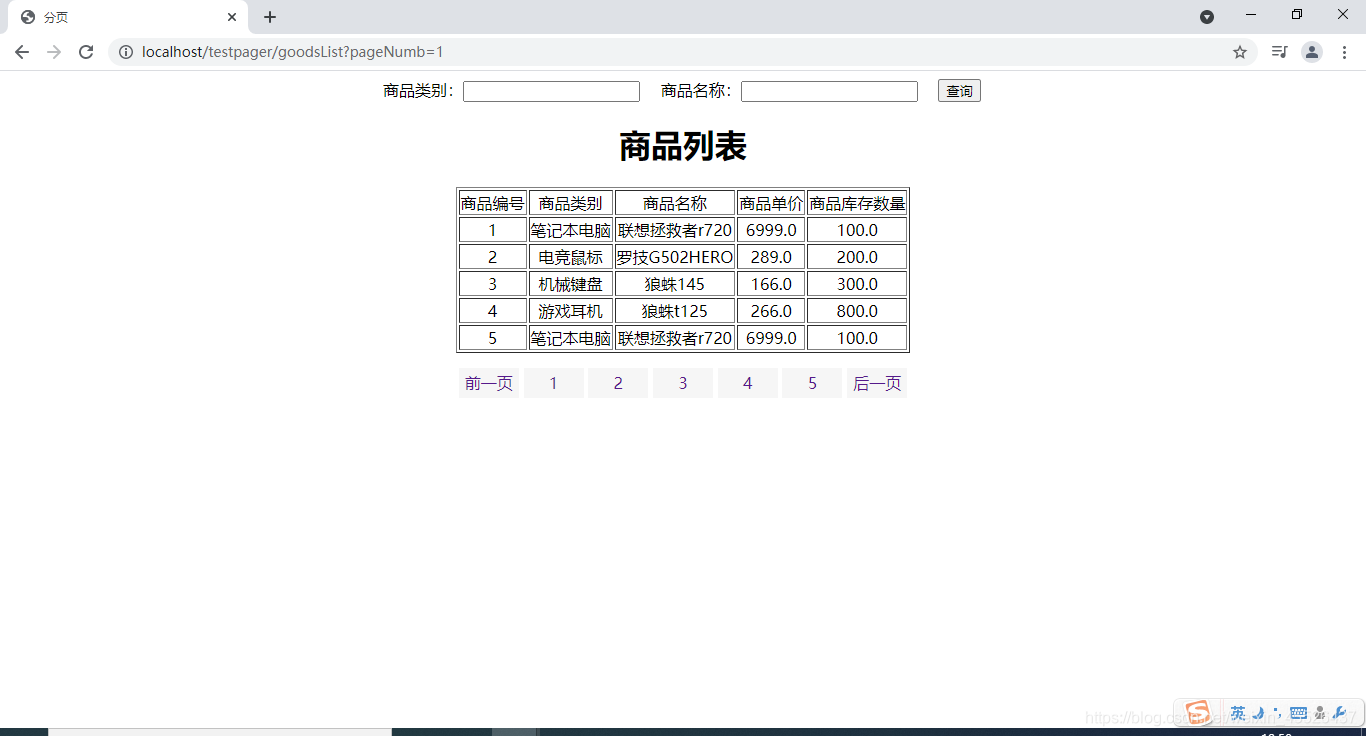
Task: Click inside the 商品名称 input field
Action: tap(828, 91)
